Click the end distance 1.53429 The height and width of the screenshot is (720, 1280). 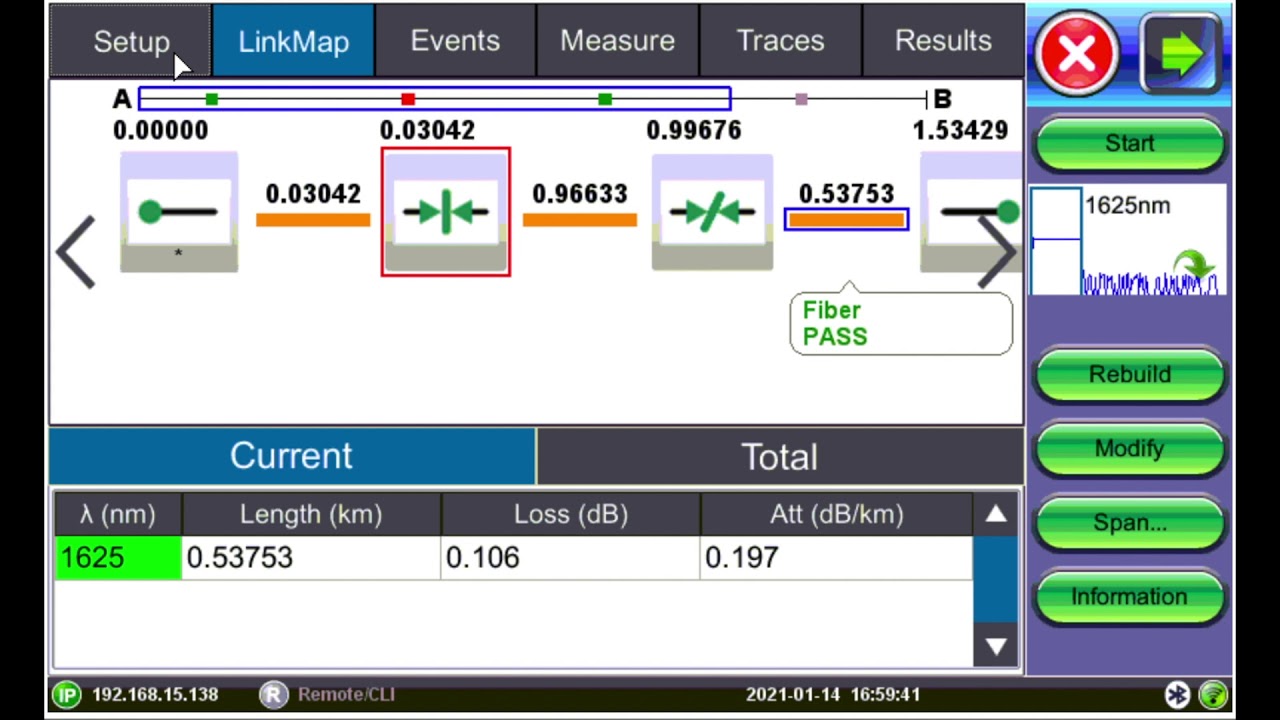click(x=960, y=130)
